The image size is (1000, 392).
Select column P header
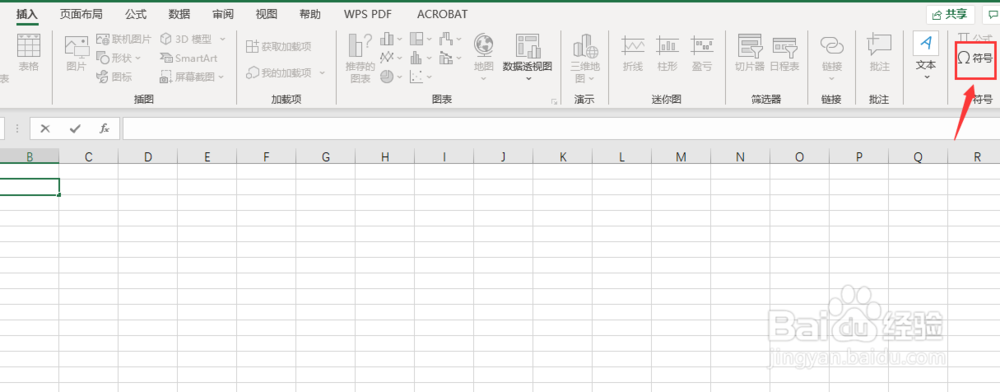tap(859, 156)
